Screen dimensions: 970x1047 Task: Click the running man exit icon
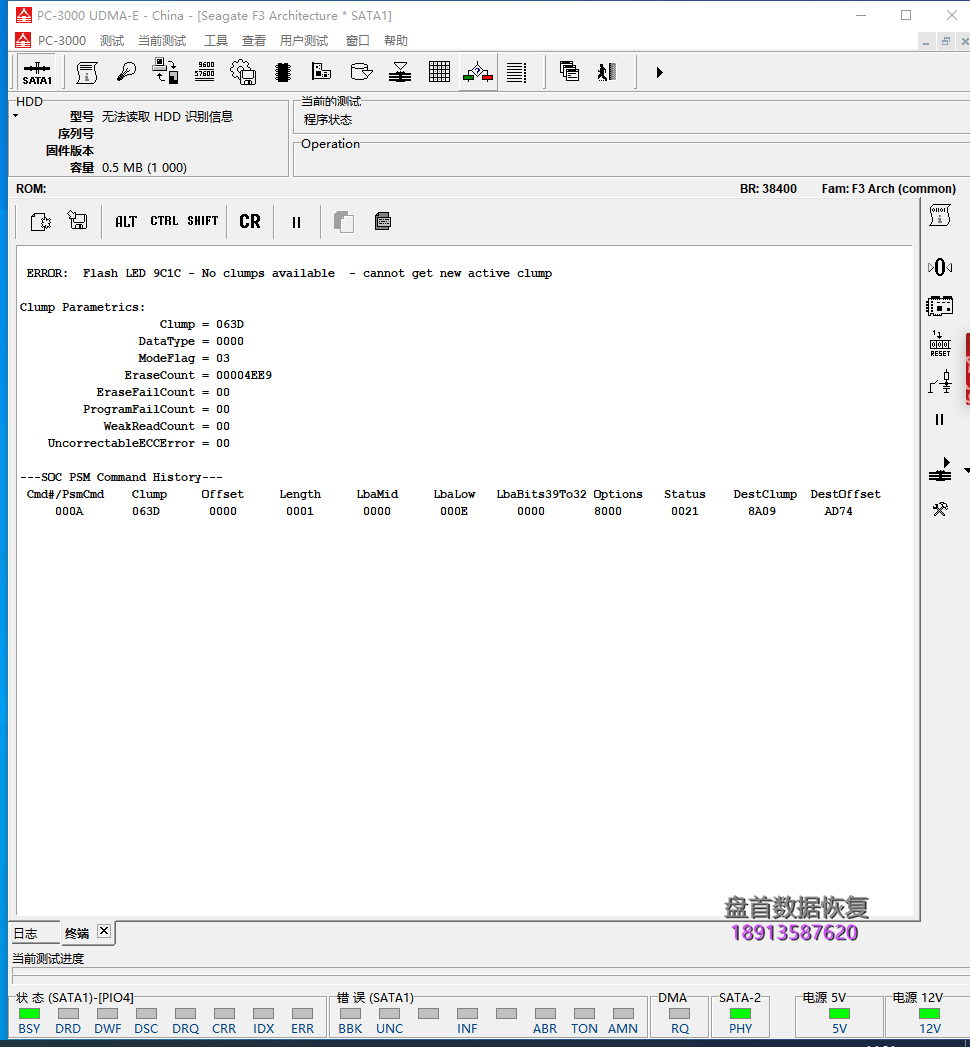coord(607,72)
